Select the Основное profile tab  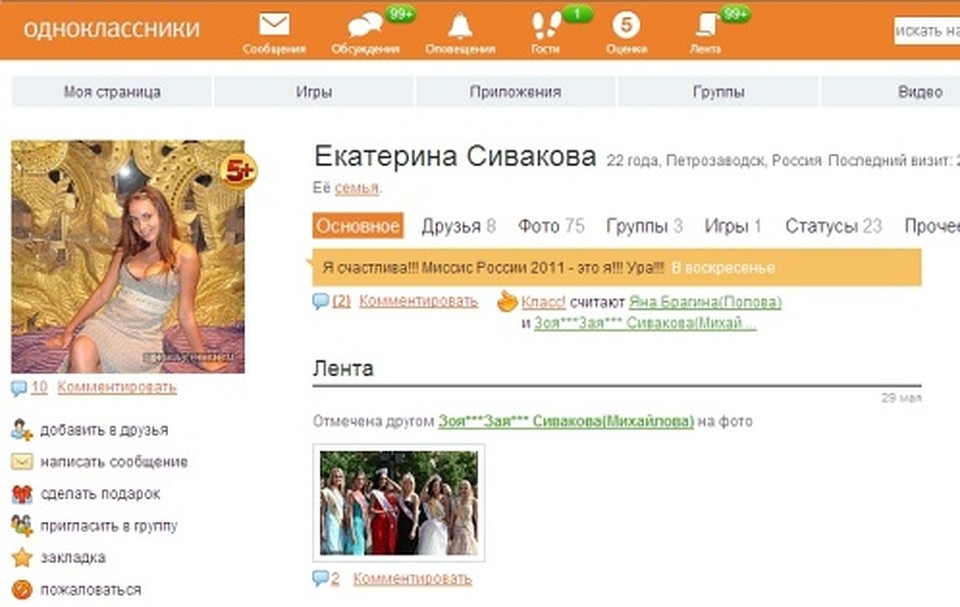(358, 226)
